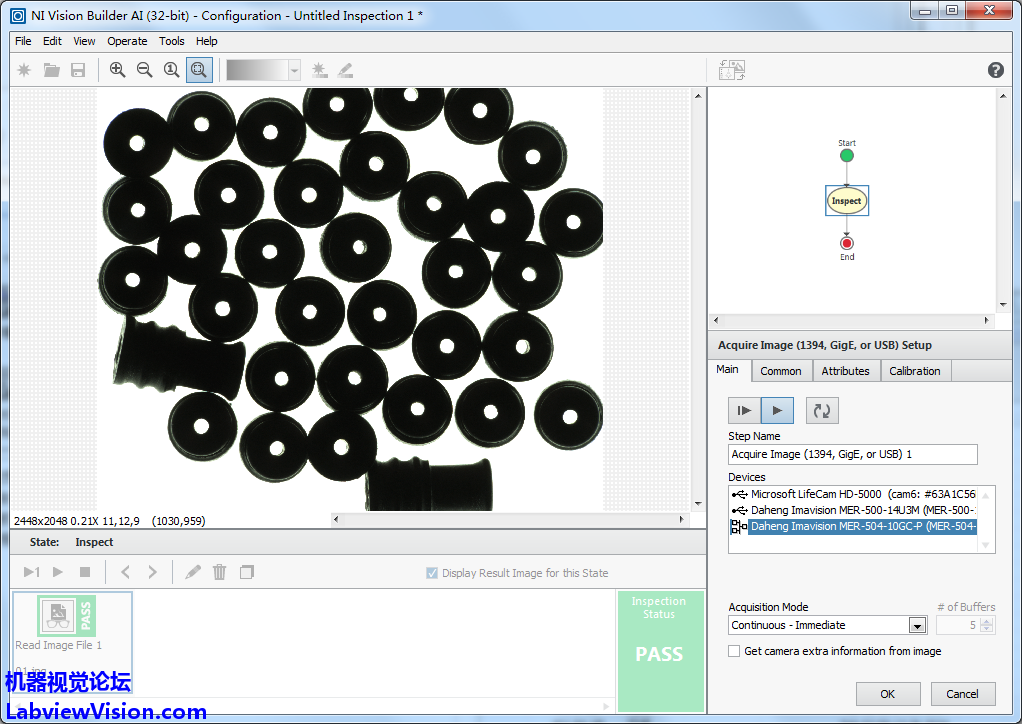Toggle the inspection view icon in toolbar

(x=732, y=70)
